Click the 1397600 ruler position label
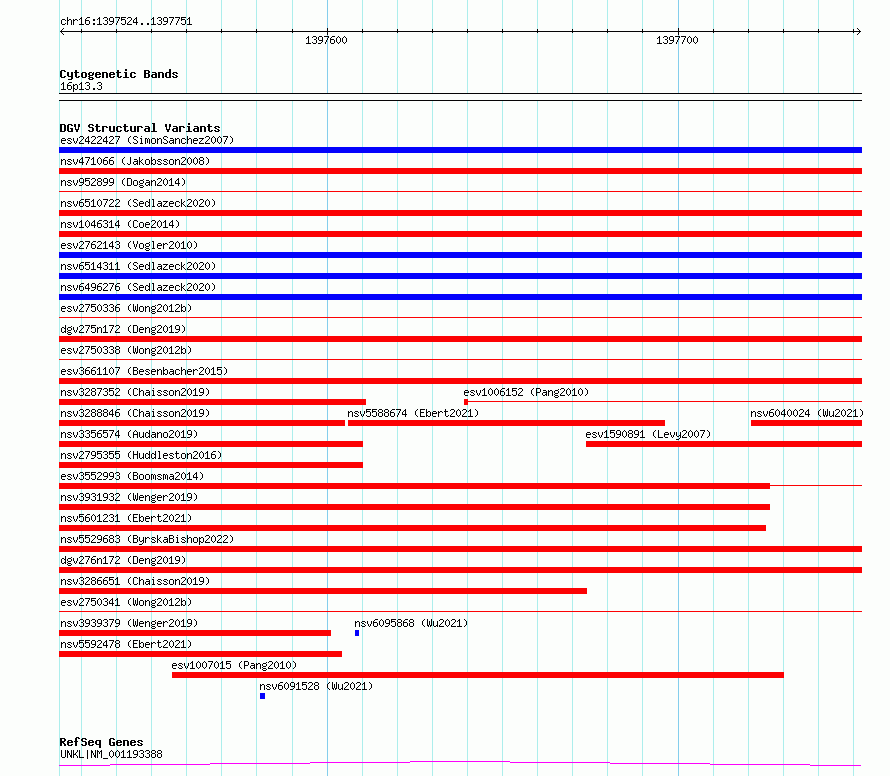This screenshot has height=776, width=890. (x=326, y=40)
